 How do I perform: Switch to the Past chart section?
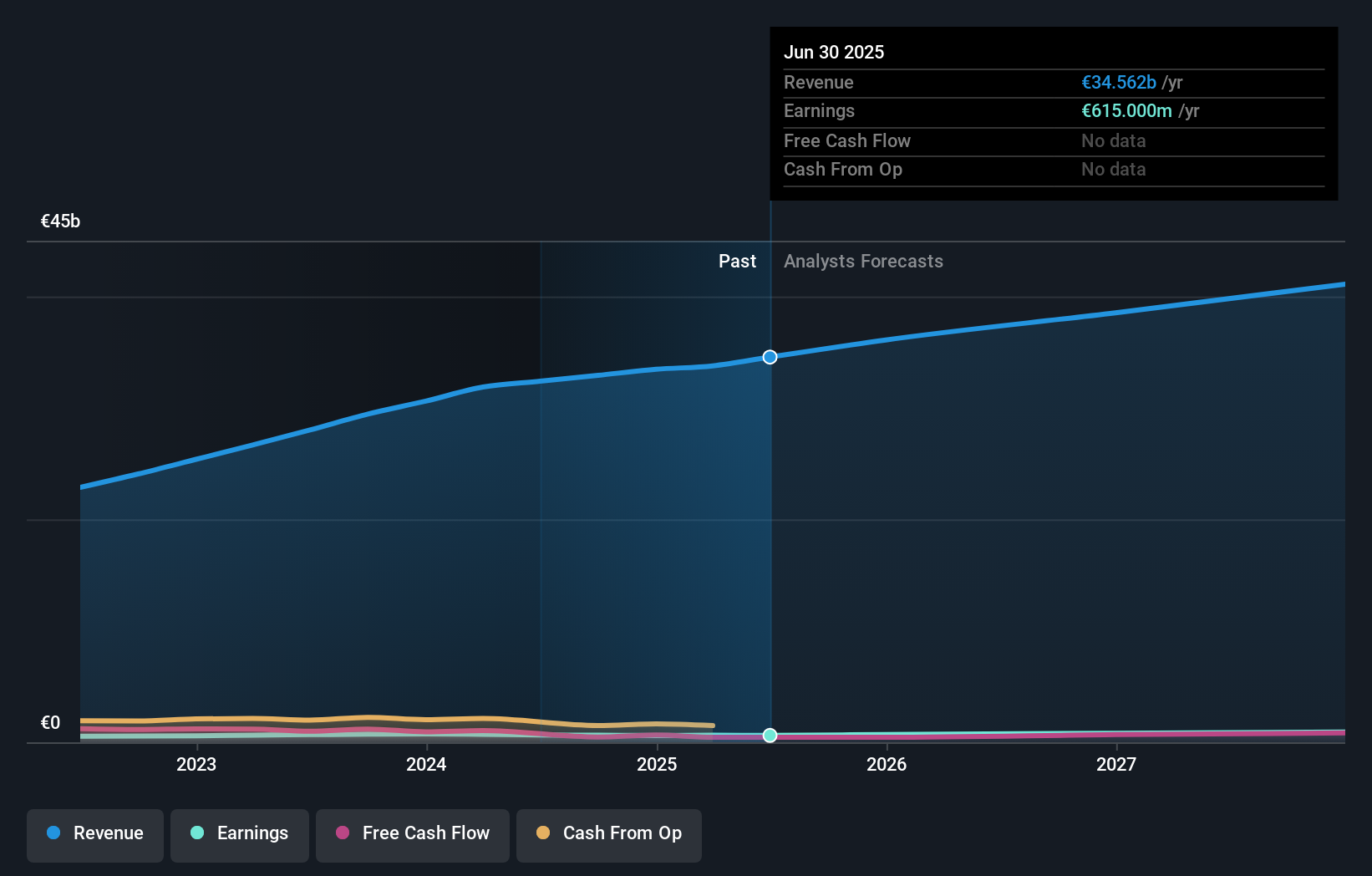[737, 261]
